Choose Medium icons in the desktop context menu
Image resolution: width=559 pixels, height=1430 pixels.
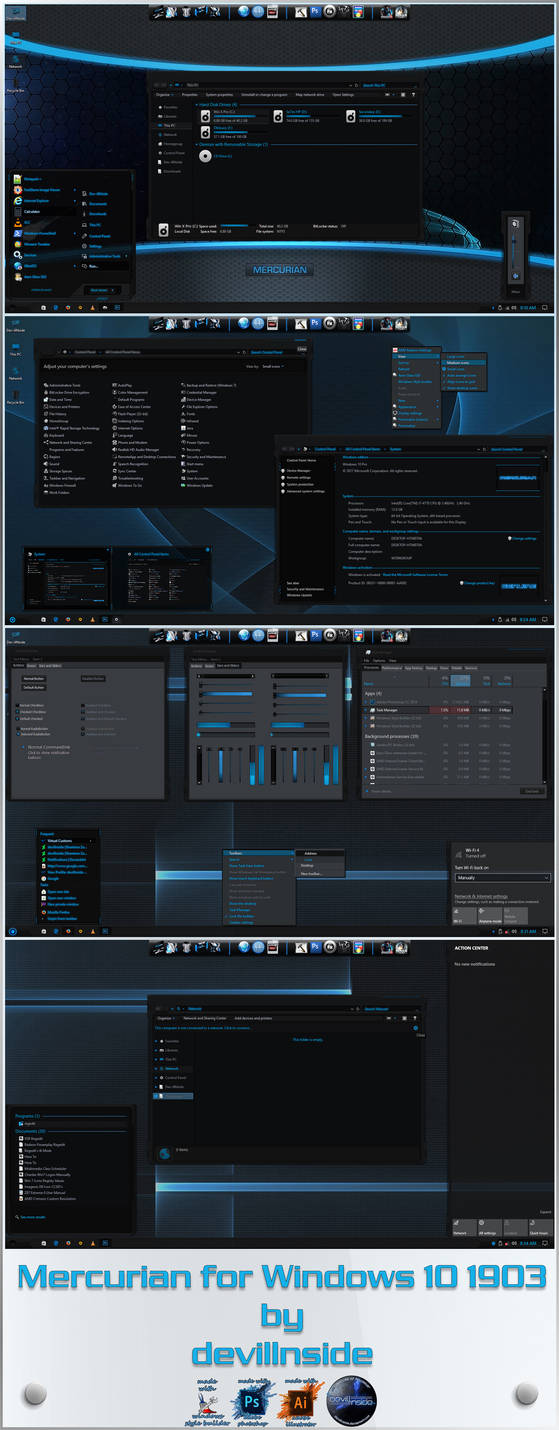[456, 362]
